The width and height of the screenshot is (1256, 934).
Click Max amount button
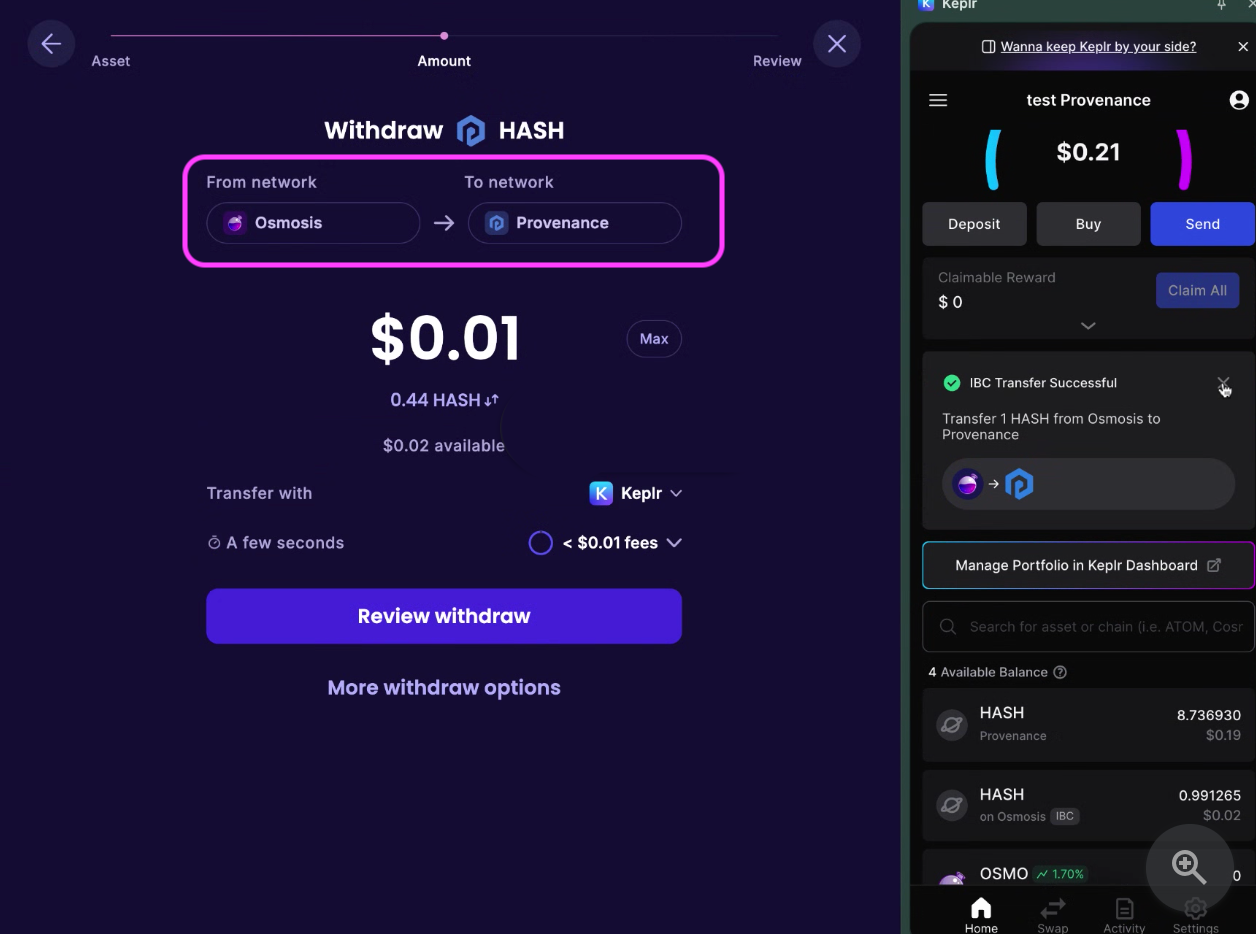(654, 339)
